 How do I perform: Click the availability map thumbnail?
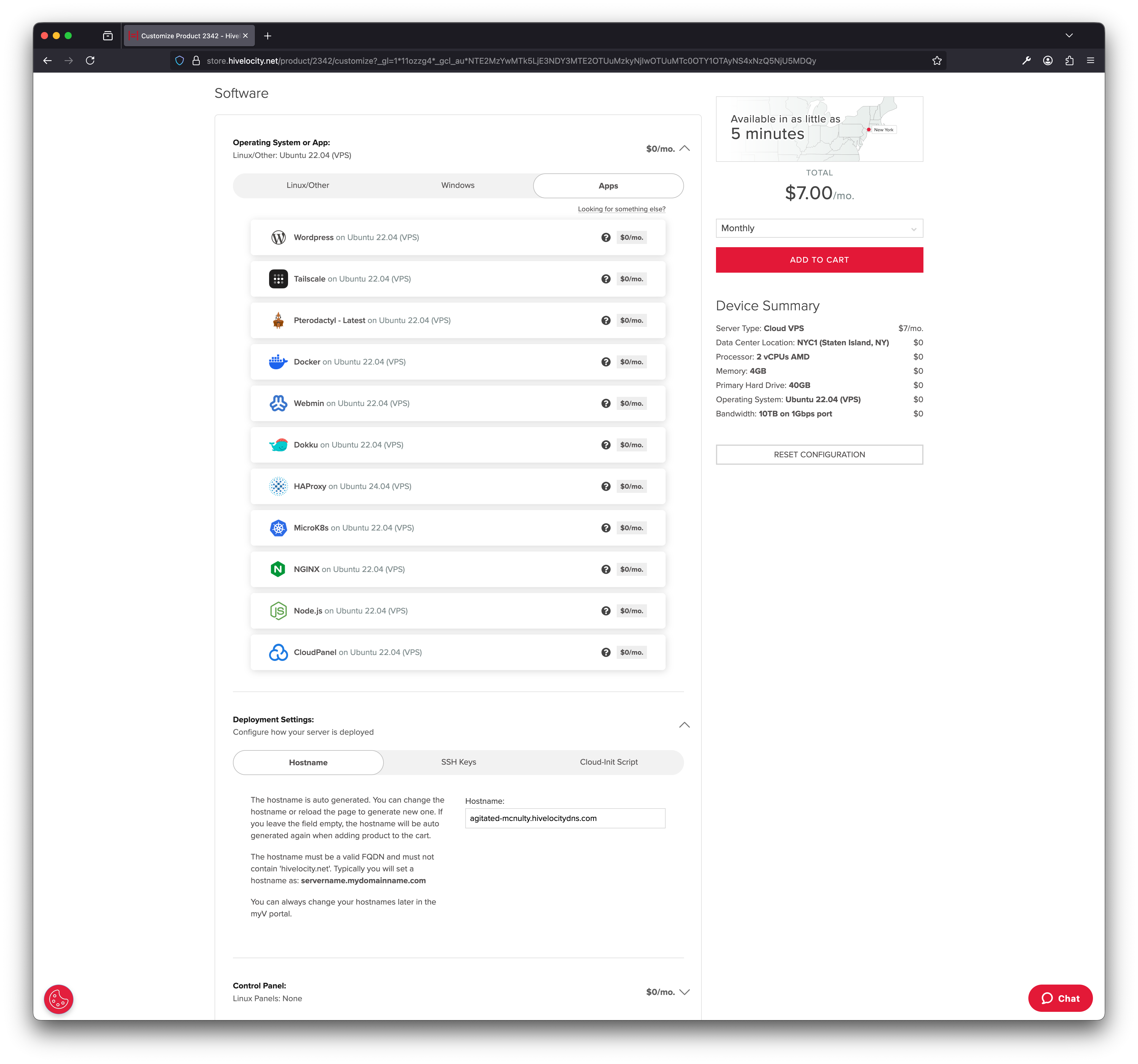pos(819,129)
